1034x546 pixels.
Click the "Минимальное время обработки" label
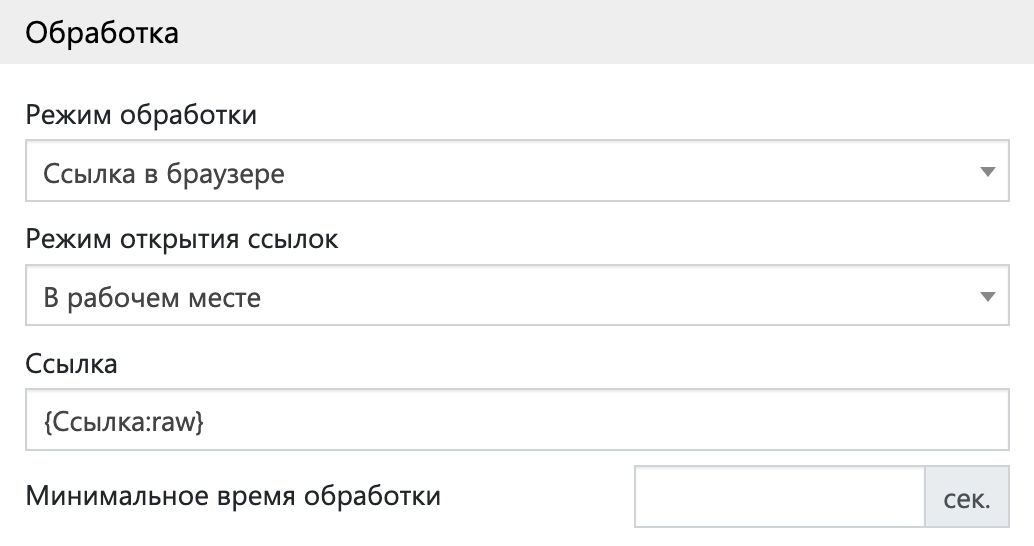tap(233, 496)
